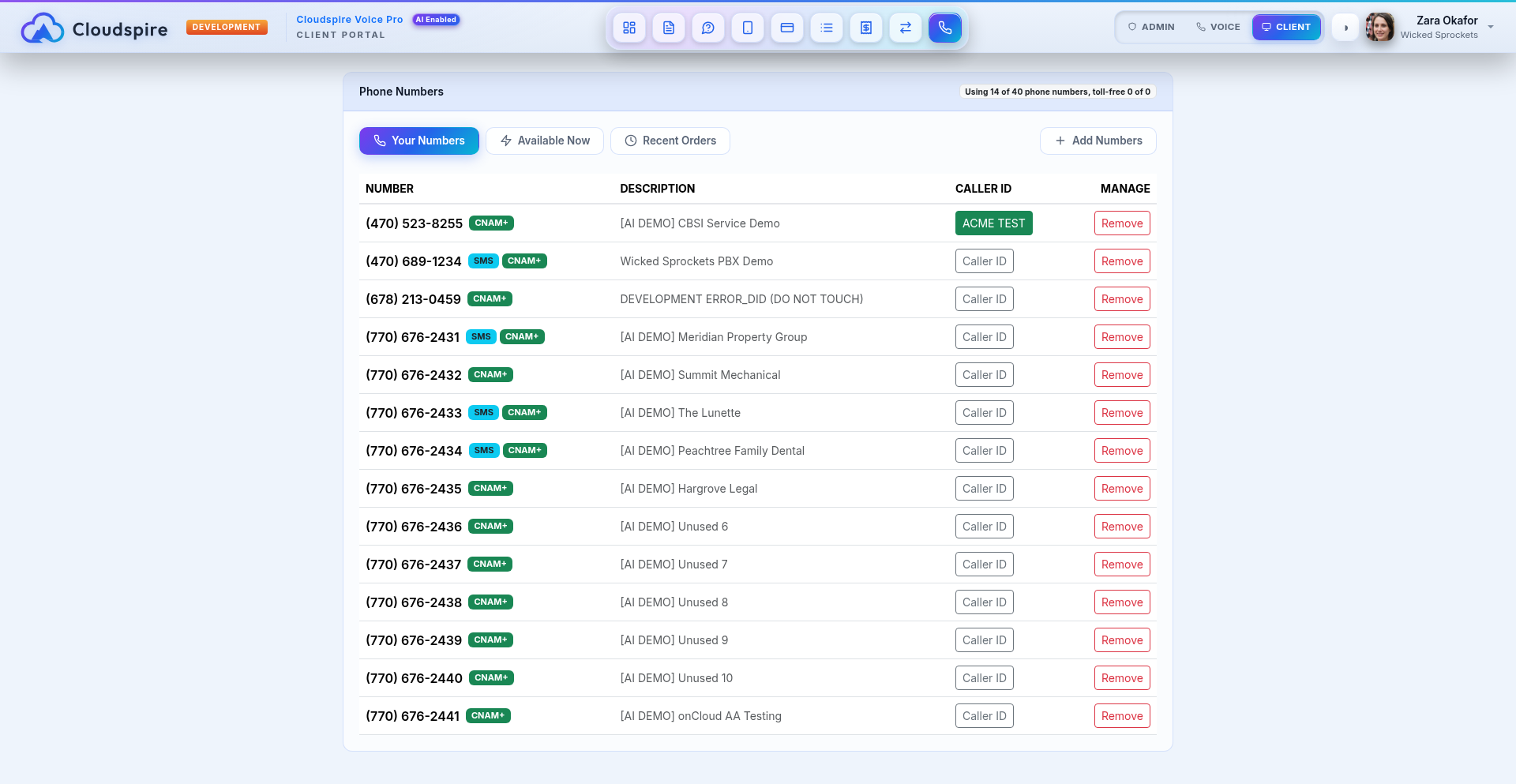This screenshot has width=1516, height=784.
Task: Set Caller ID for Hargrove Legal
Action: click(984, 489)
